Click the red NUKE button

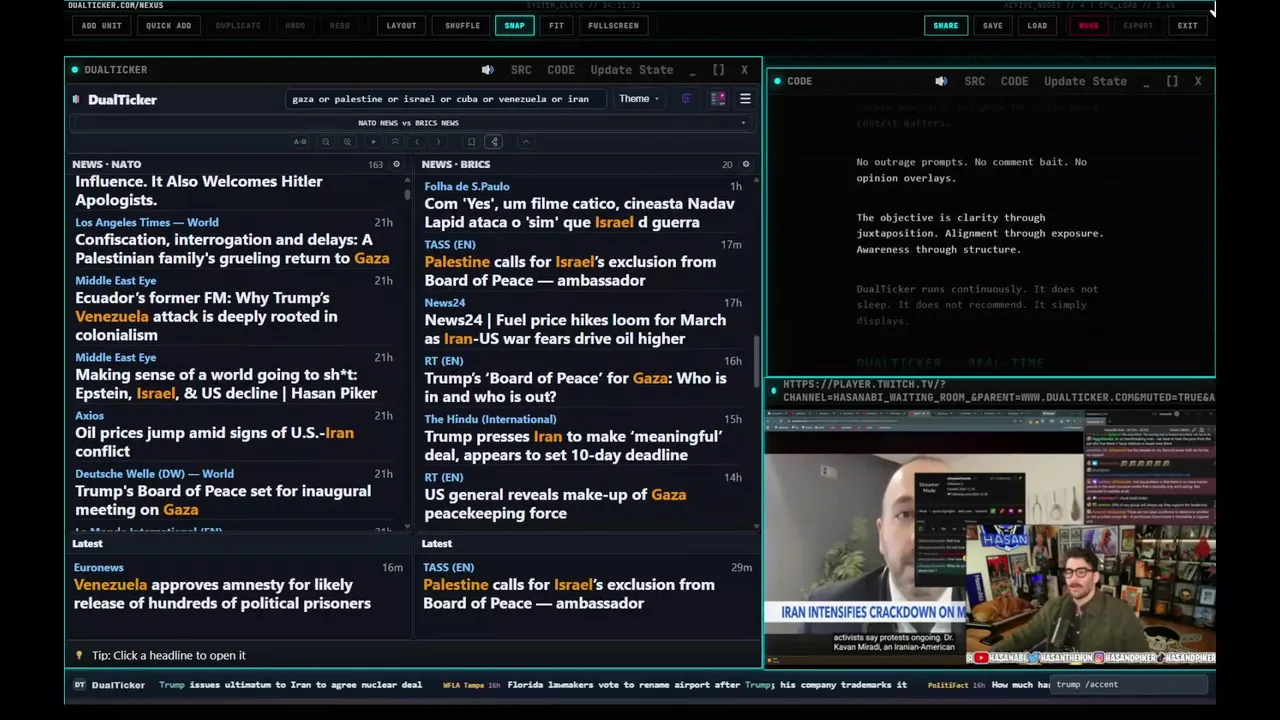(1088, 25)
